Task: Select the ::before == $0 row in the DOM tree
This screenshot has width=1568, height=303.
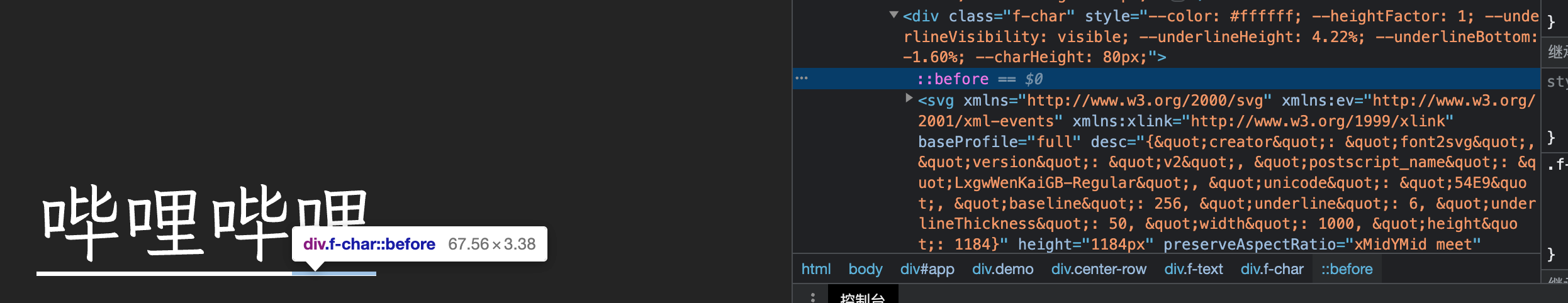Action: pos(979,79)
